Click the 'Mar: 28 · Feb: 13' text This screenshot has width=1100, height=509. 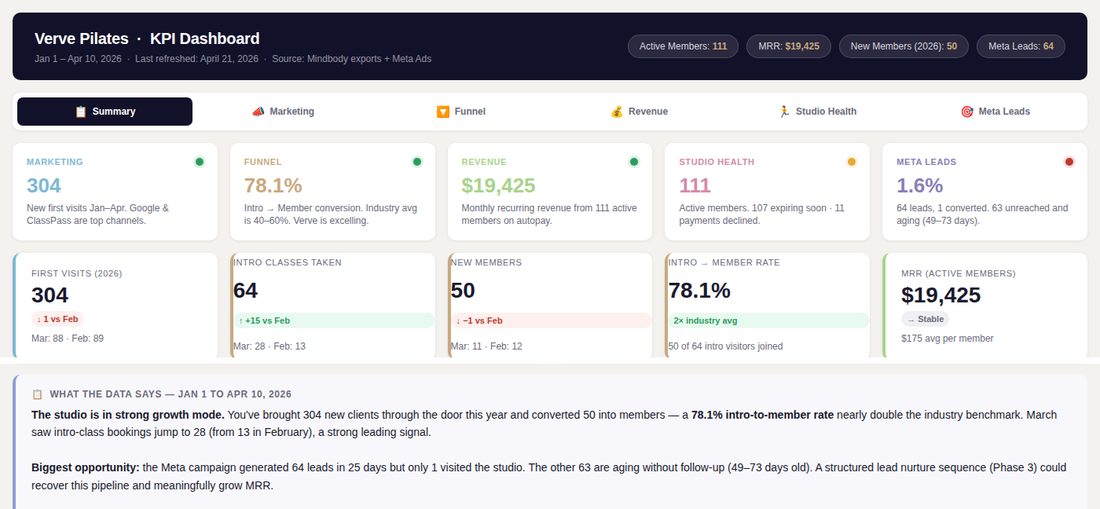(269, 346)
